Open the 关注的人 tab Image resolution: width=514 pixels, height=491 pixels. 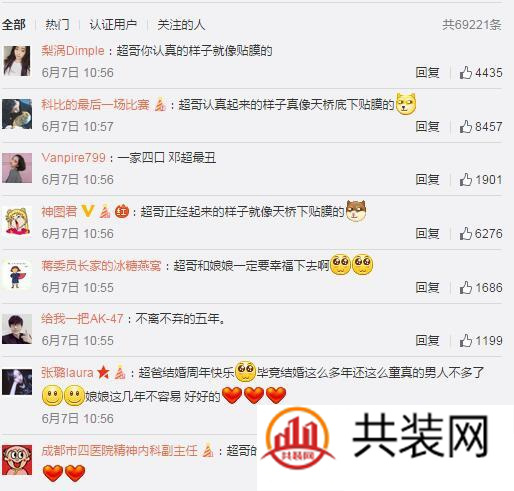181,25
